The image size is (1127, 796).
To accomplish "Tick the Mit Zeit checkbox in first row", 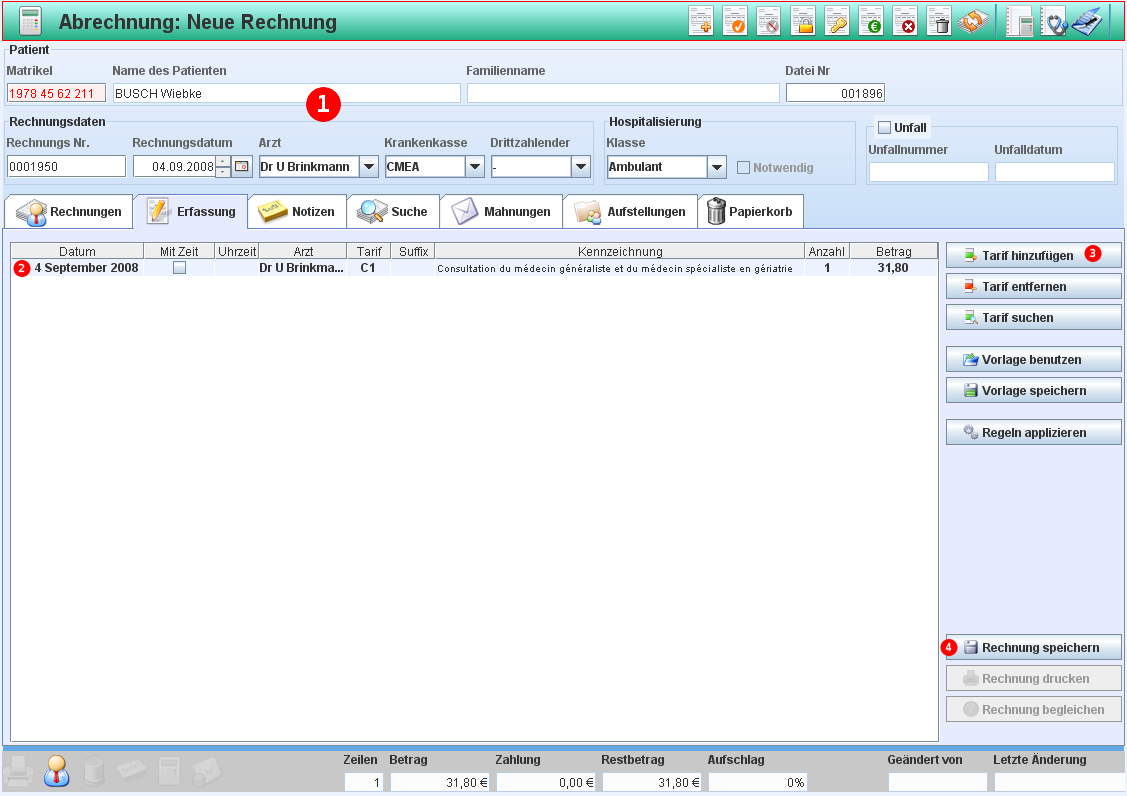I will pos(179,268).
